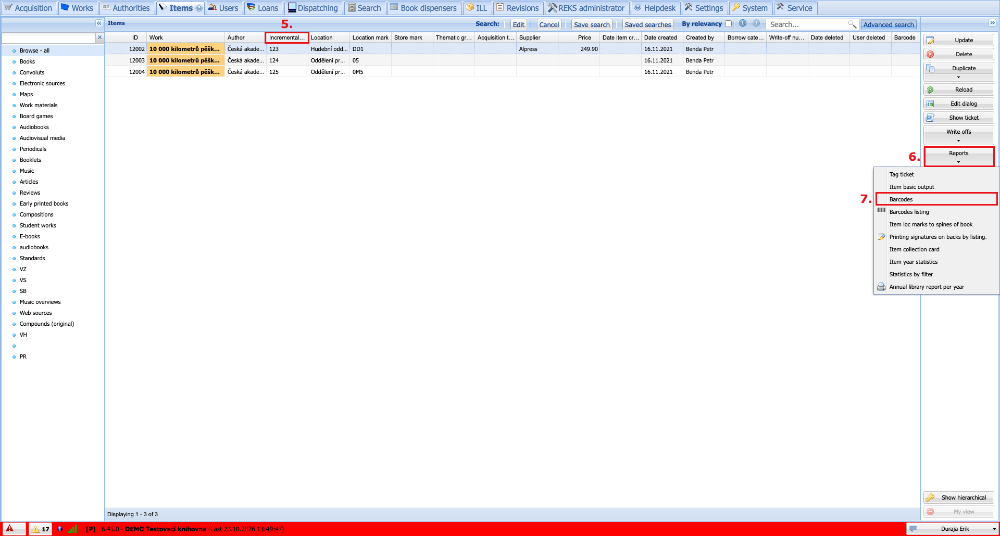
Task: Open the Loans tab
Action: click(x=262, y=8)
